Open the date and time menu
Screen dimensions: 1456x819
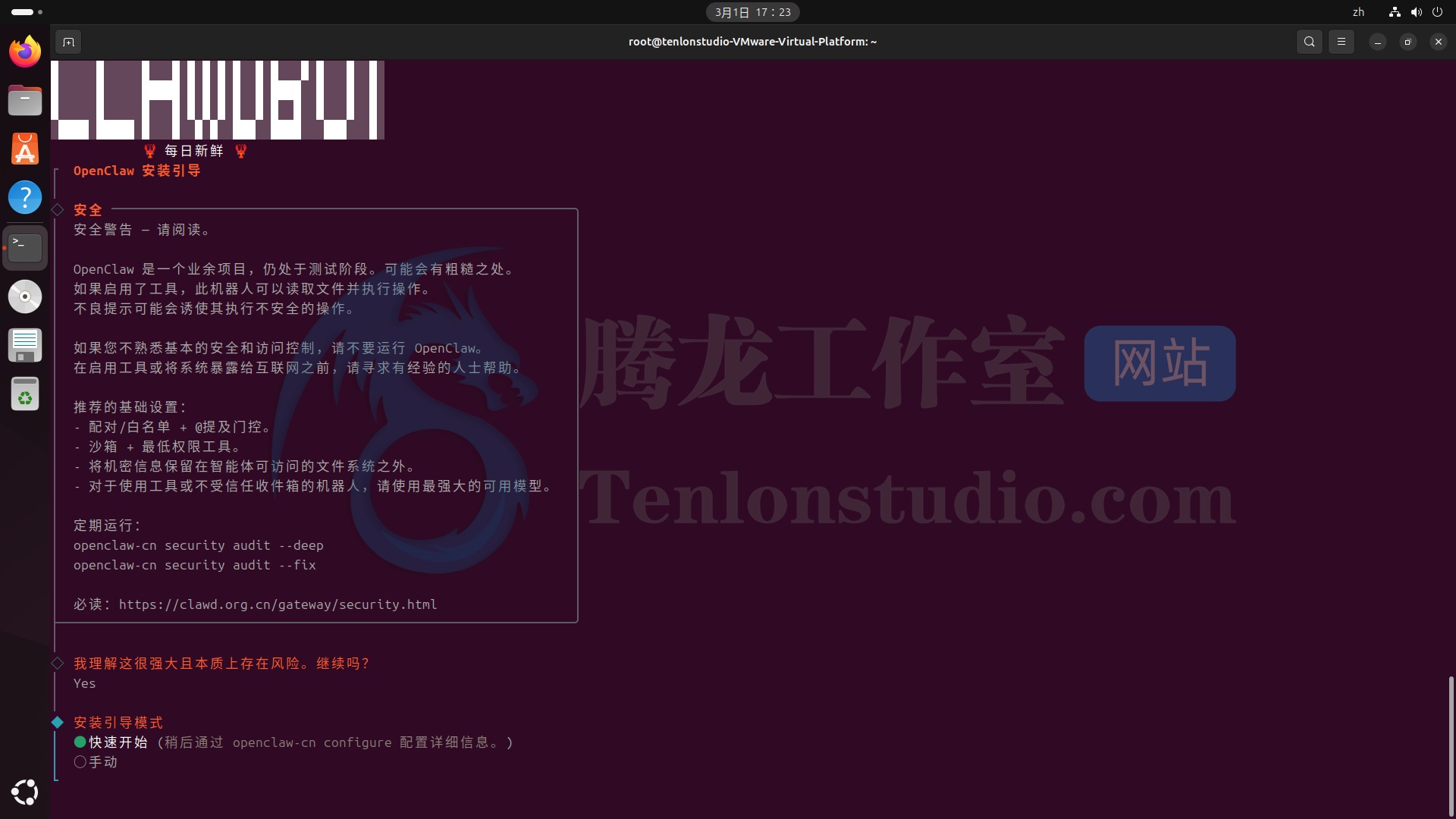pos(752,12)
